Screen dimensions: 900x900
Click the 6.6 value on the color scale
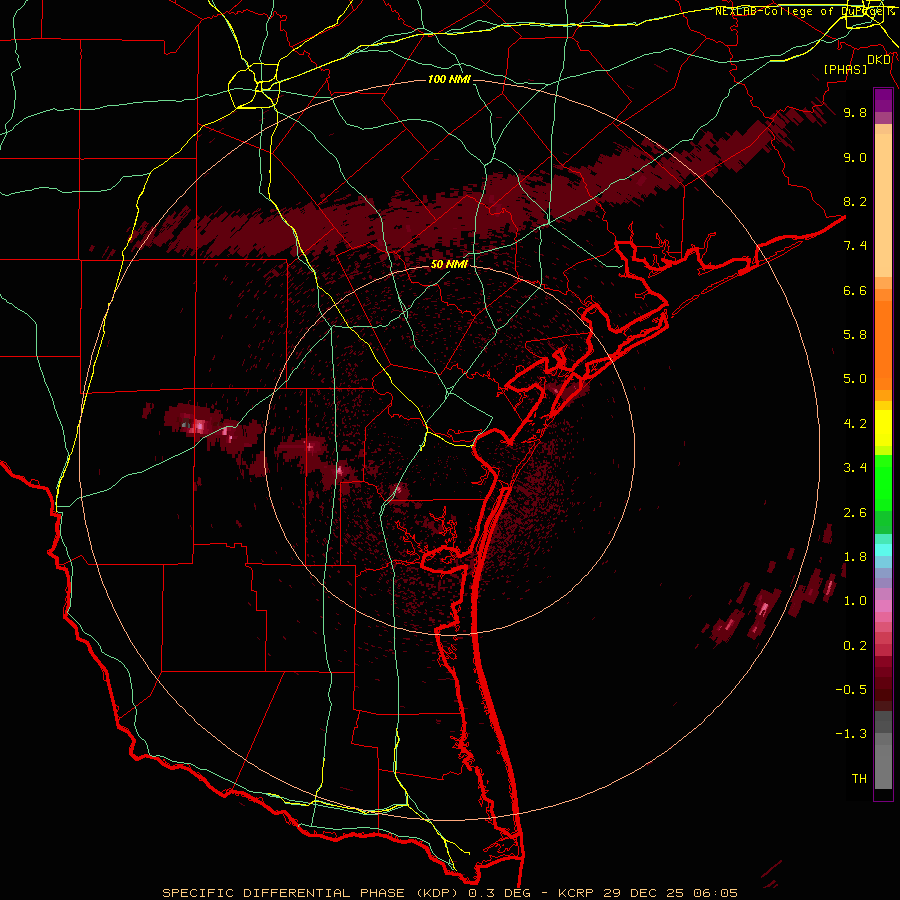click(855, 290)
